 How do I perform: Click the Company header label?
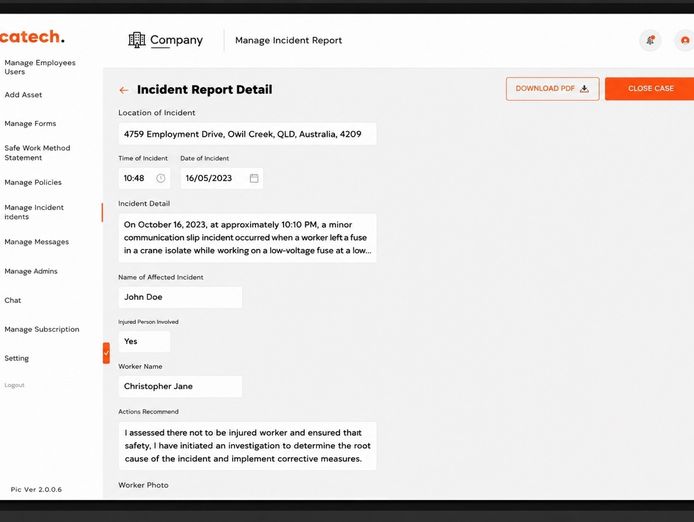(176, 40)
